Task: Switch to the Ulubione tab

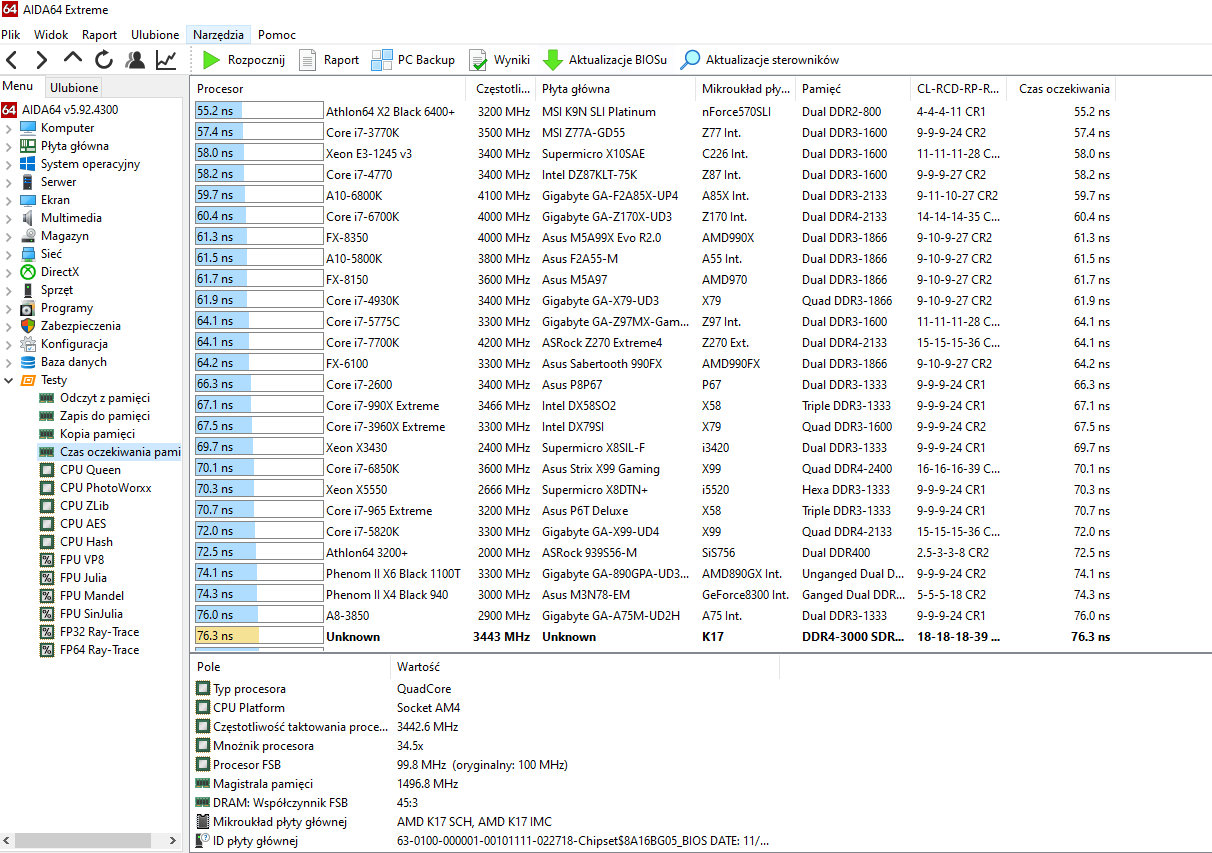Action: tap(74, 88)
